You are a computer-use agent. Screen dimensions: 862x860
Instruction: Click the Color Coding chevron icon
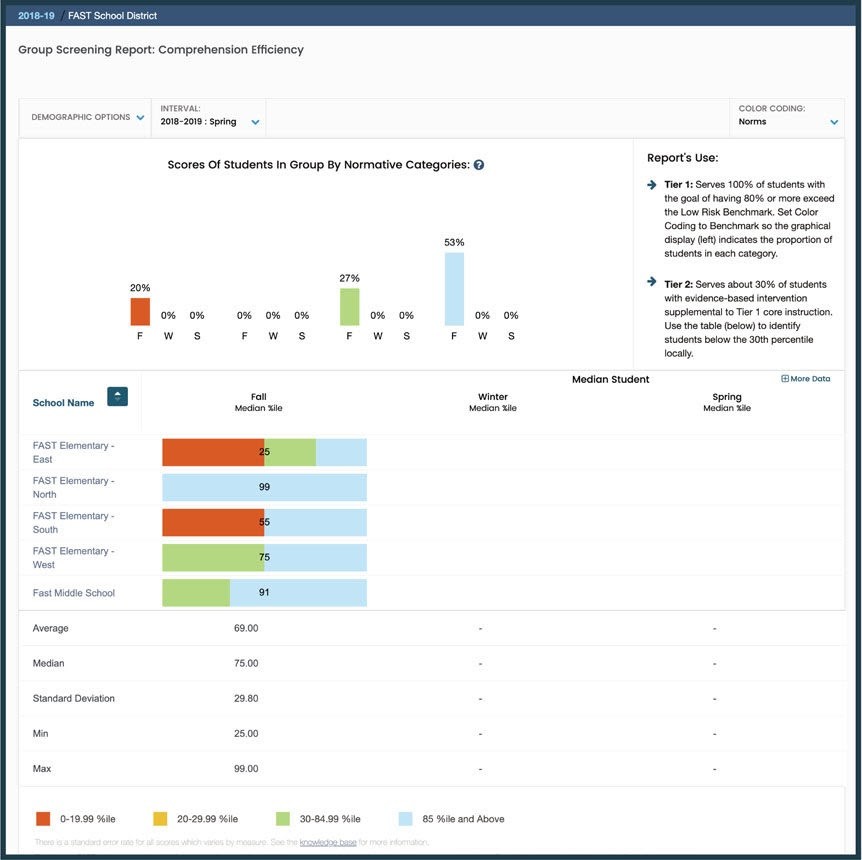834,120
